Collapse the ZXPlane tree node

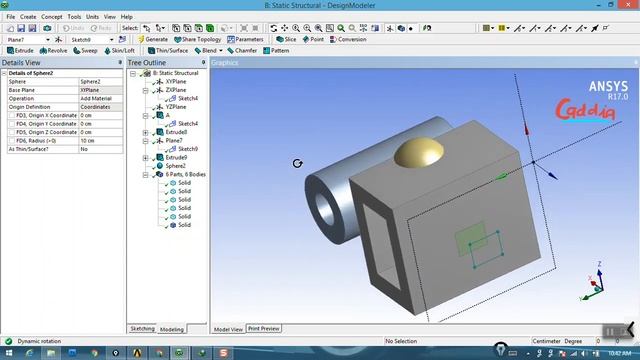coord(145,90)
